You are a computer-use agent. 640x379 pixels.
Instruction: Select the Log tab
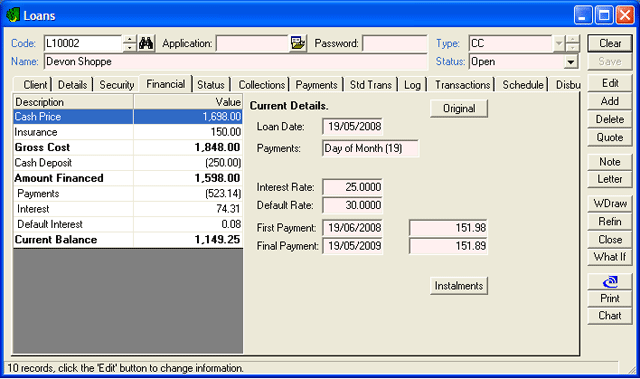pyautogui.click(x=412, y=85)
